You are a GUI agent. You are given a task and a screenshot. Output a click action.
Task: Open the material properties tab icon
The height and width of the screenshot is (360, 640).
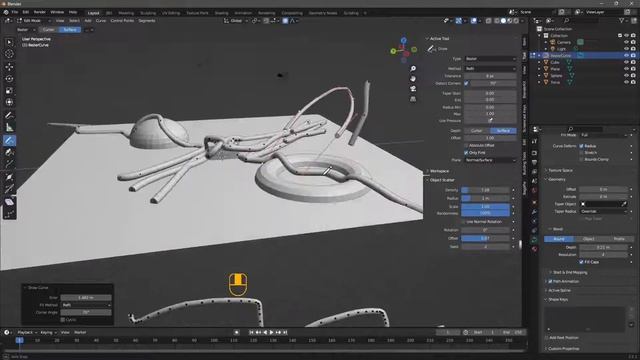point(534,249)
